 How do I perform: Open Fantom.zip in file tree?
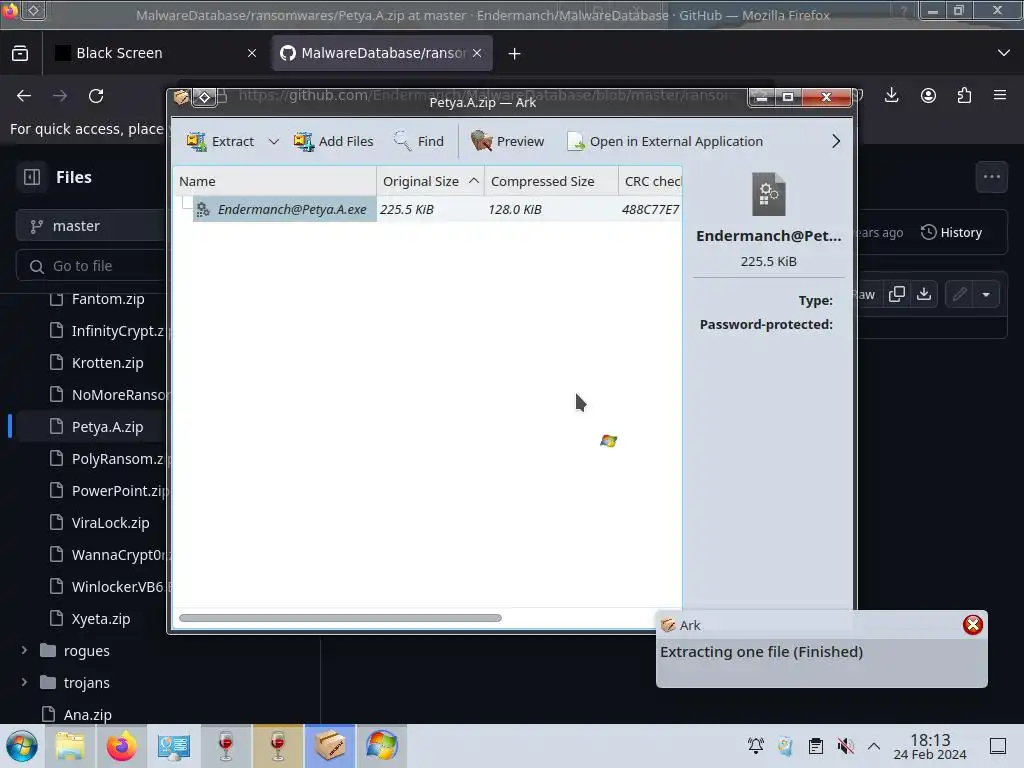coord(108,299)
